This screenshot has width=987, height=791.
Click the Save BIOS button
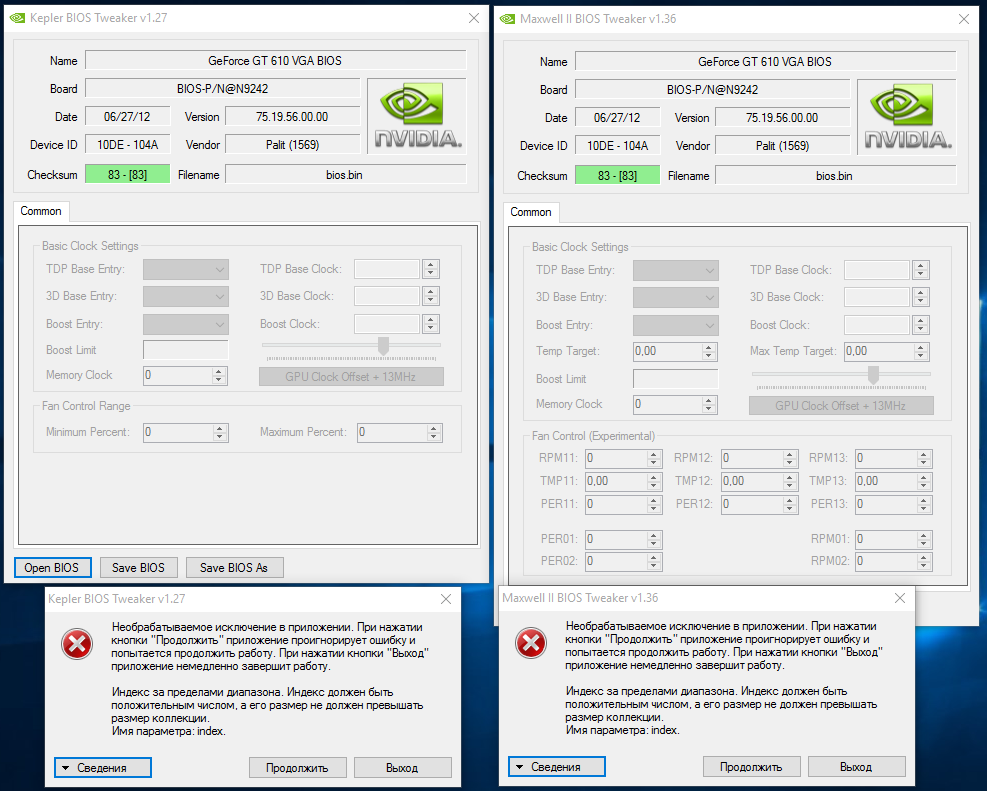(x=138, y=568)
